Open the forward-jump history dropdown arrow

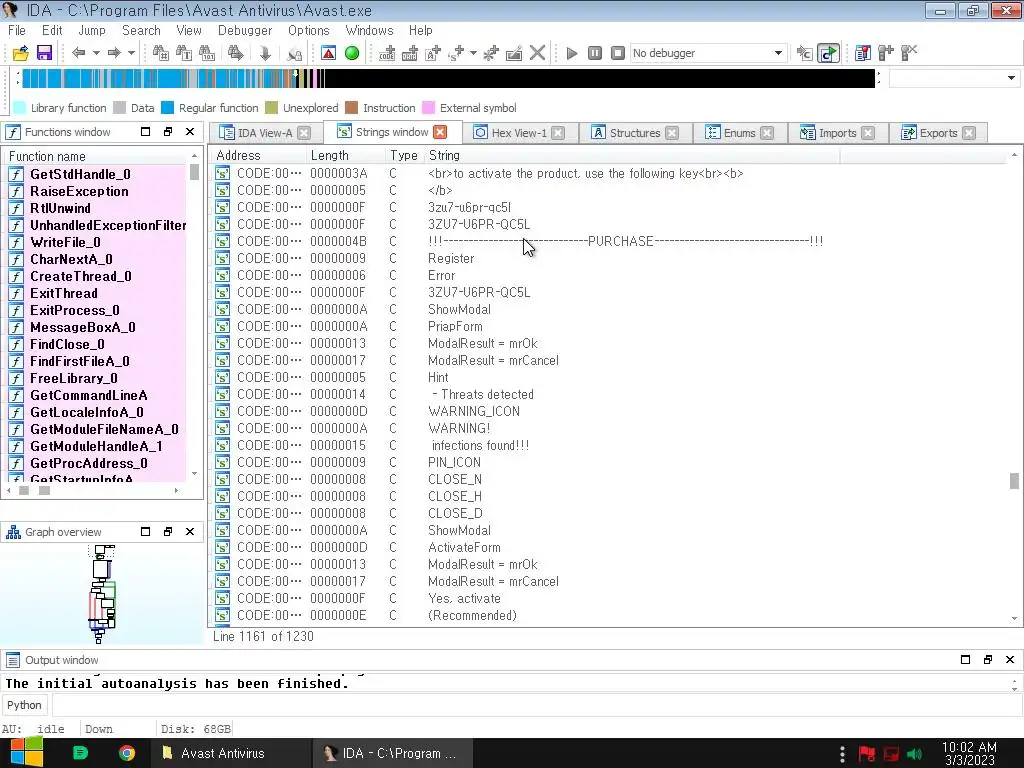[131, 53]
